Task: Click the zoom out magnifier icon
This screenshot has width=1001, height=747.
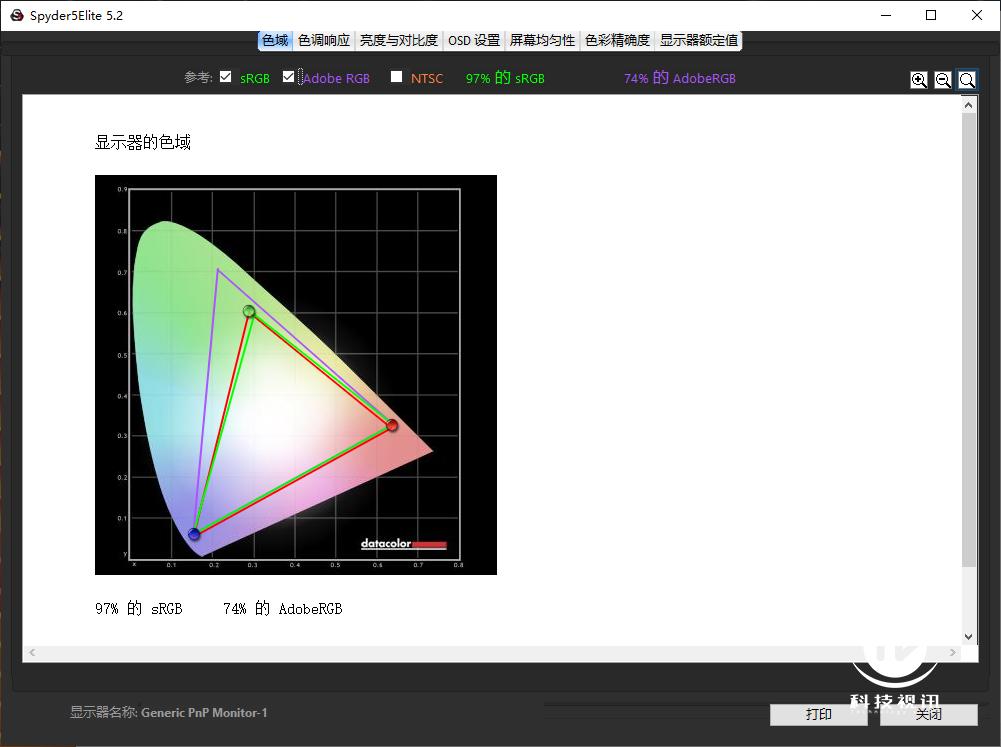Action: [943, 79]
